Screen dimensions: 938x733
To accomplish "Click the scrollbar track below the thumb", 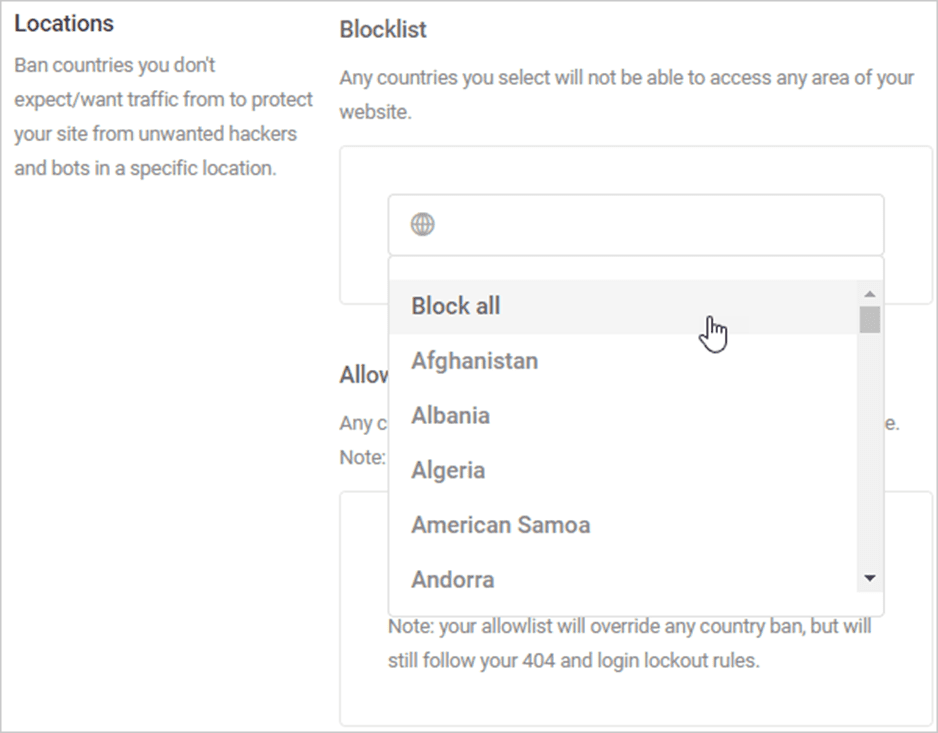I will [870, 449].
